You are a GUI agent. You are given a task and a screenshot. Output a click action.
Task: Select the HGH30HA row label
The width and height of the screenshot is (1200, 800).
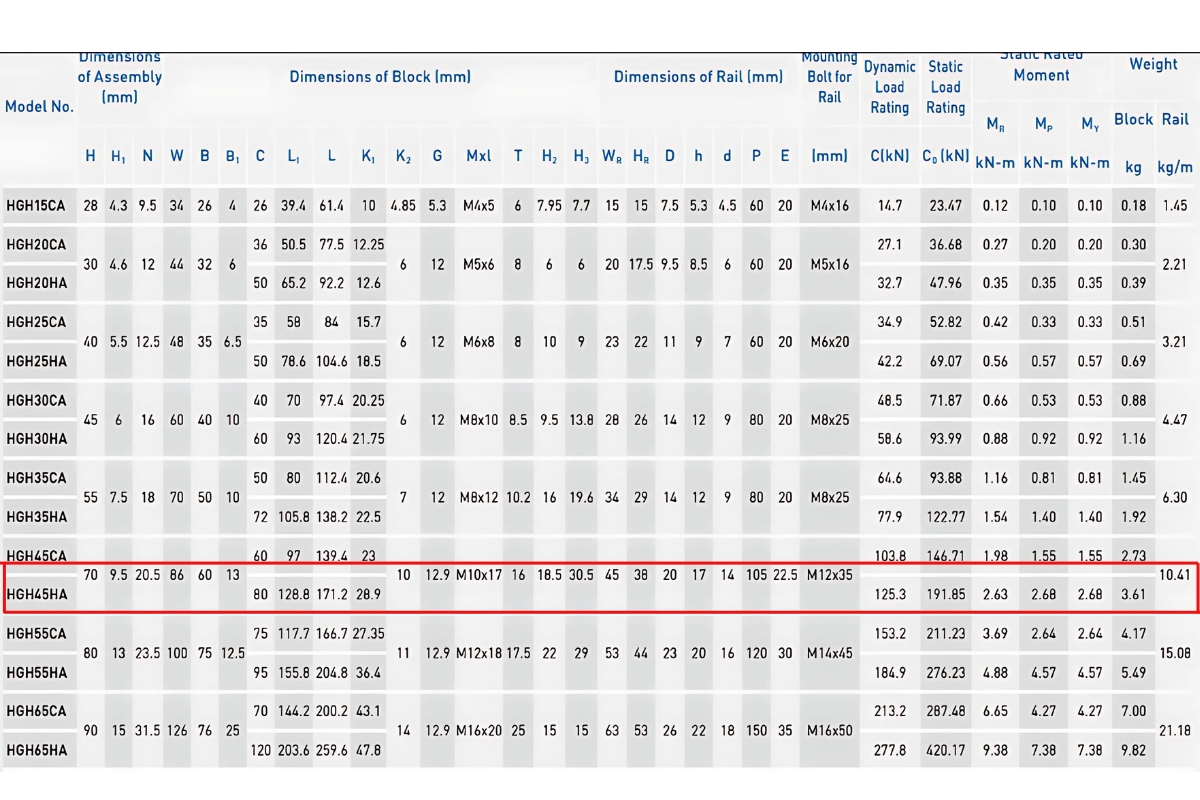pos(36,439)
